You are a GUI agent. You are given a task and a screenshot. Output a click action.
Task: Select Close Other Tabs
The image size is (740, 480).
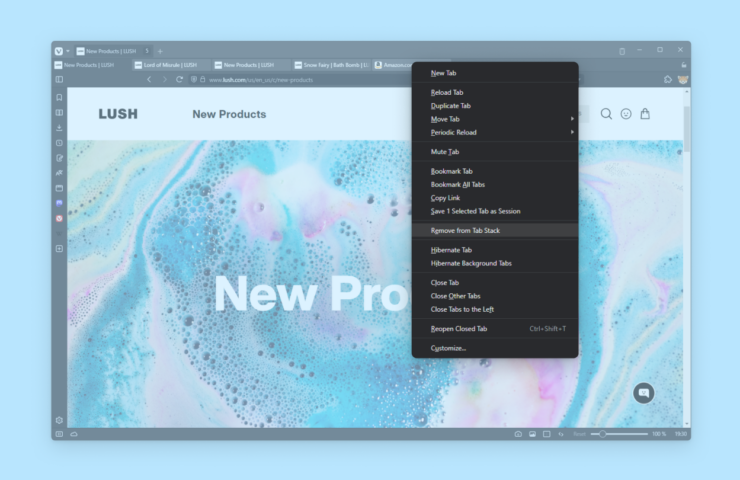click(x=495, y=296)
